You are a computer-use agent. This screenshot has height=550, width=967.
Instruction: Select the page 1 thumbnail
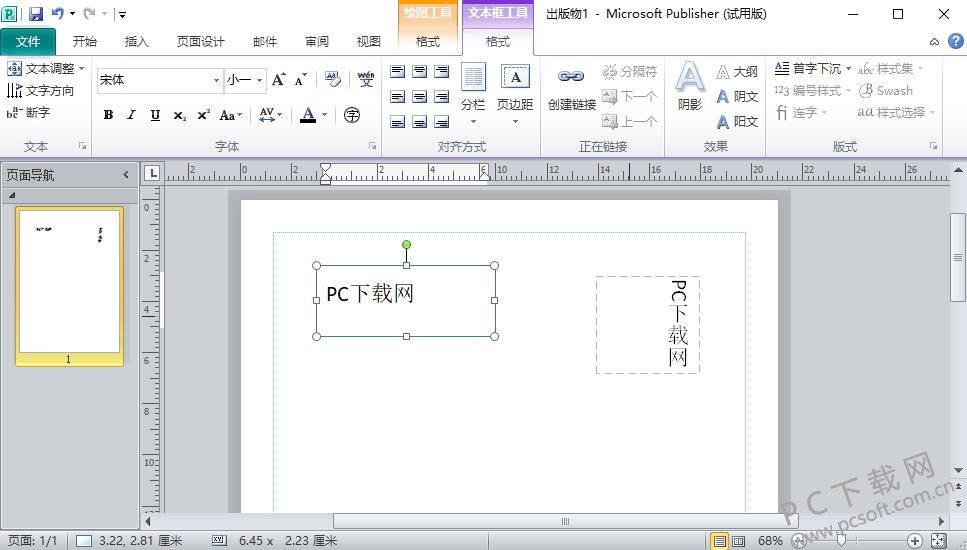(69, 285)
